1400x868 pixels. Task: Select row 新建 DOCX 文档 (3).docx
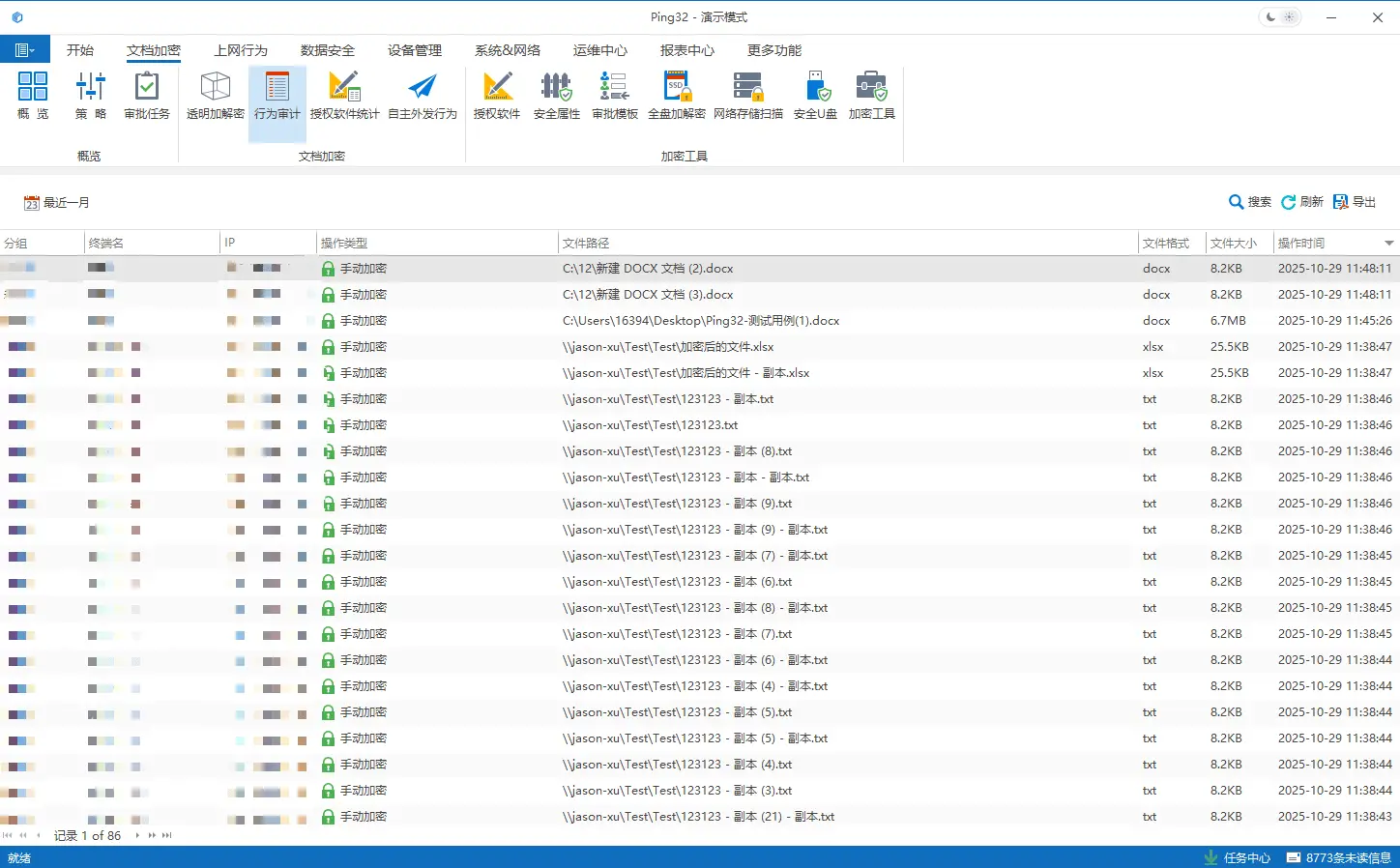pos(700,295)
